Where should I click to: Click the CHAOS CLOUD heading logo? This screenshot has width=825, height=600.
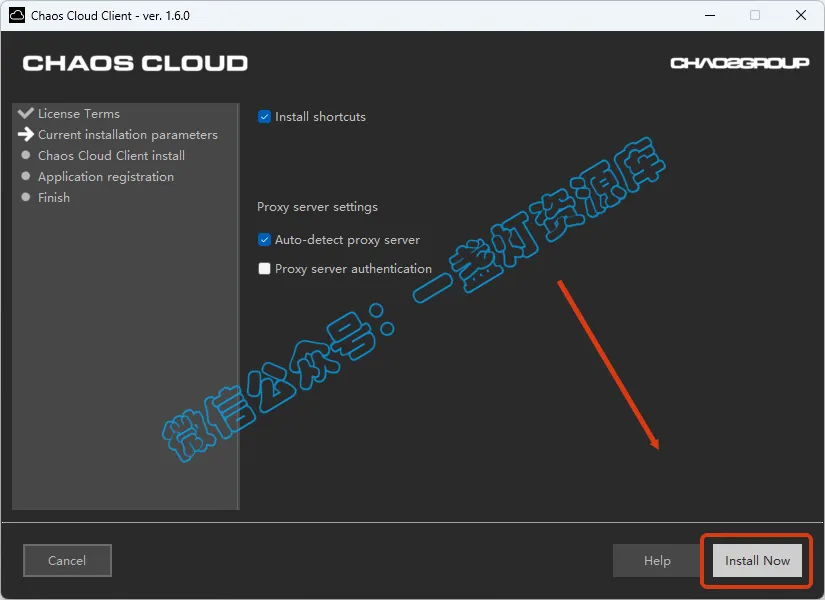click(135, 63)
